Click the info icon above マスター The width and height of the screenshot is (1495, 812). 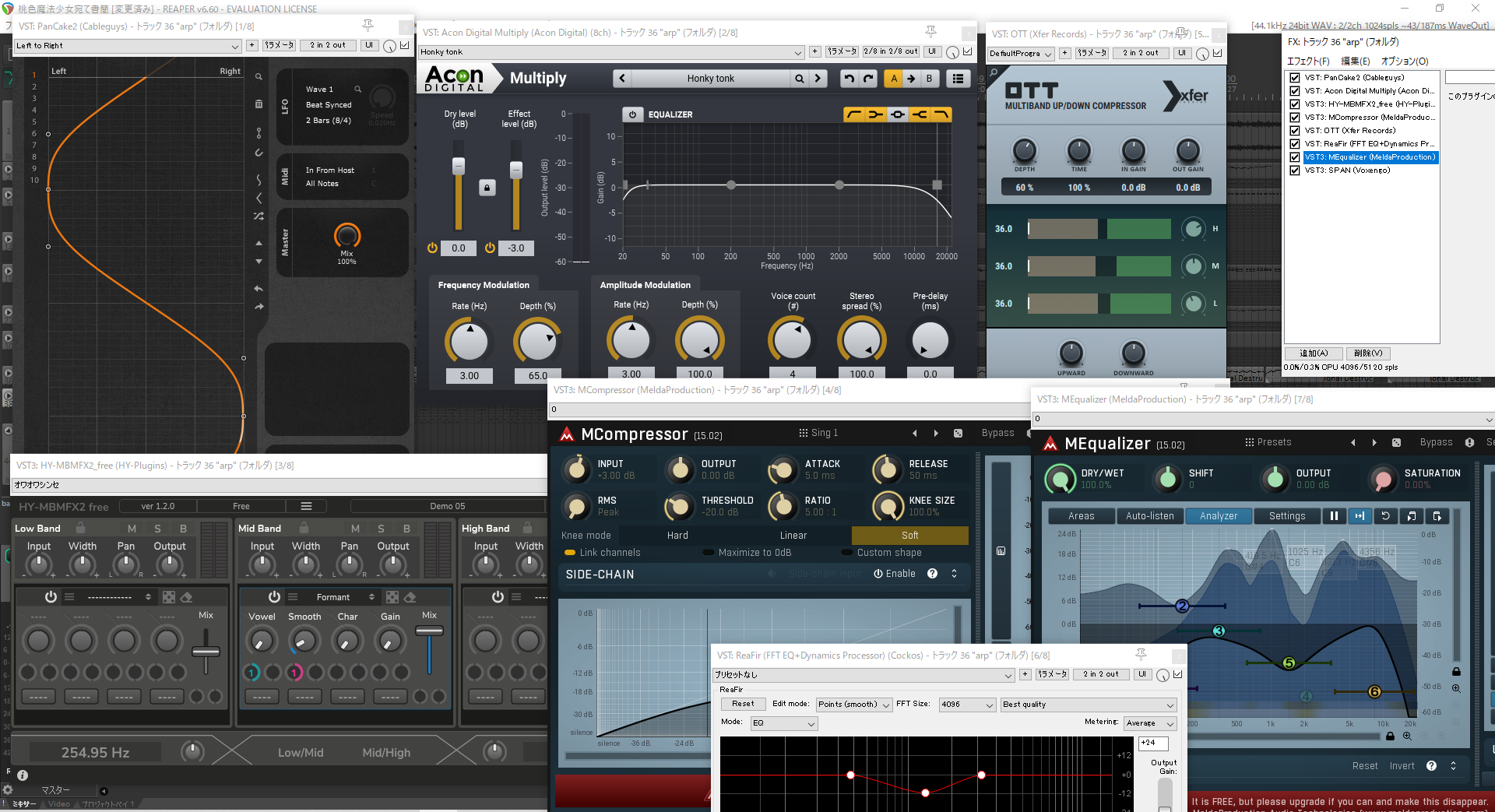[x=23, y=775]
